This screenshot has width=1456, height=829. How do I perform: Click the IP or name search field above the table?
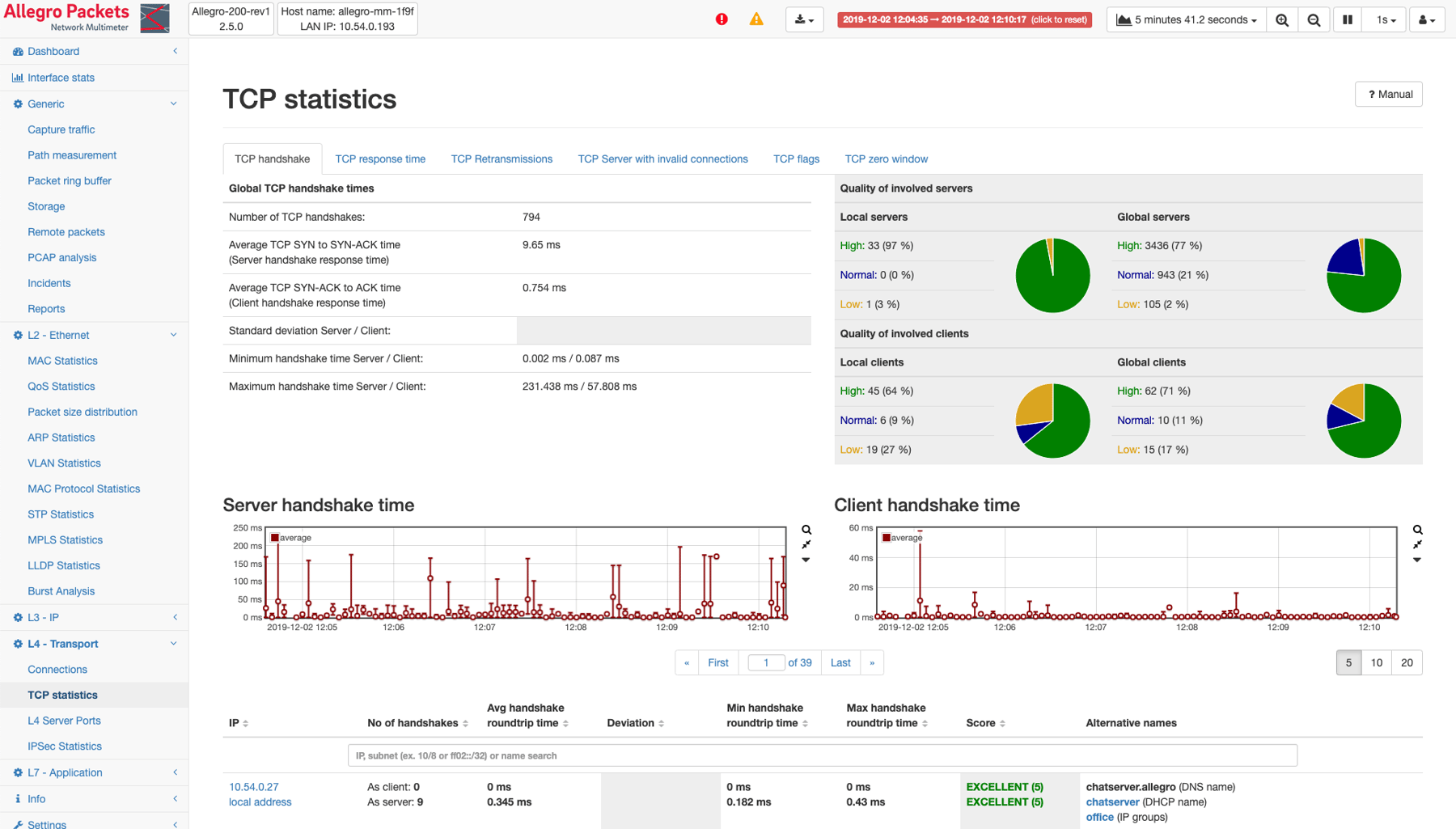823,755
